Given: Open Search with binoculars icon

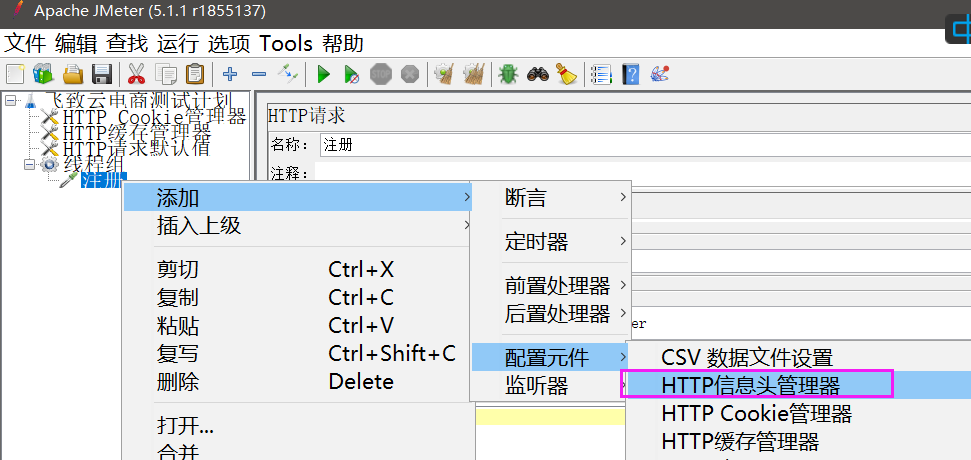Looking at the screenshot, I should click(538, 75).
